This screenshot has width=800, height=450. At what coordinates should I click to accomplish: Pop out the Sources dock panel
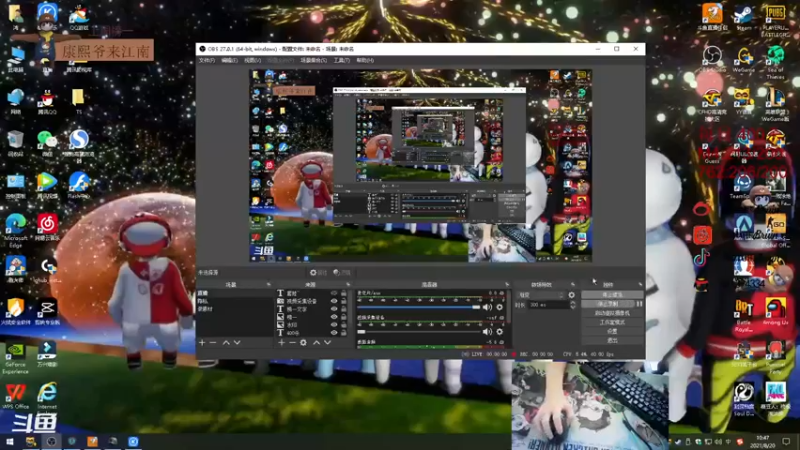[x=348, y=284]
